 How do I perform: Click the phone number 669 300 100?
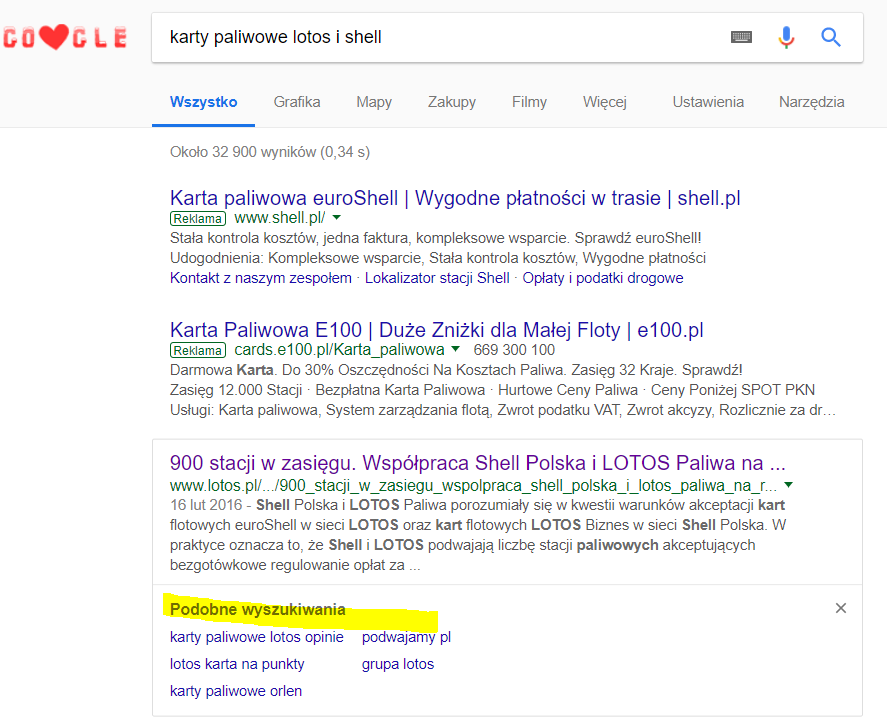[x=514, y=350]
